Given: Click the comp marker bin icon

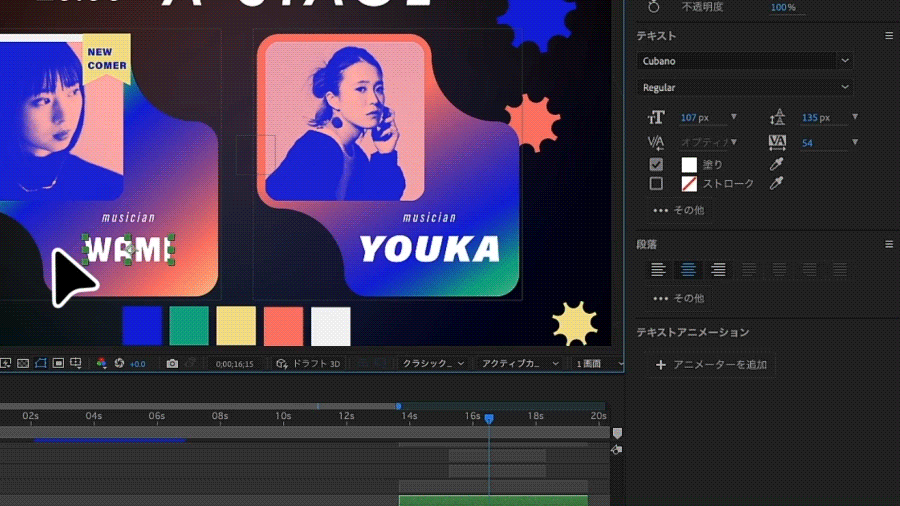Looking at the screenshot, I should pos(617,433).
